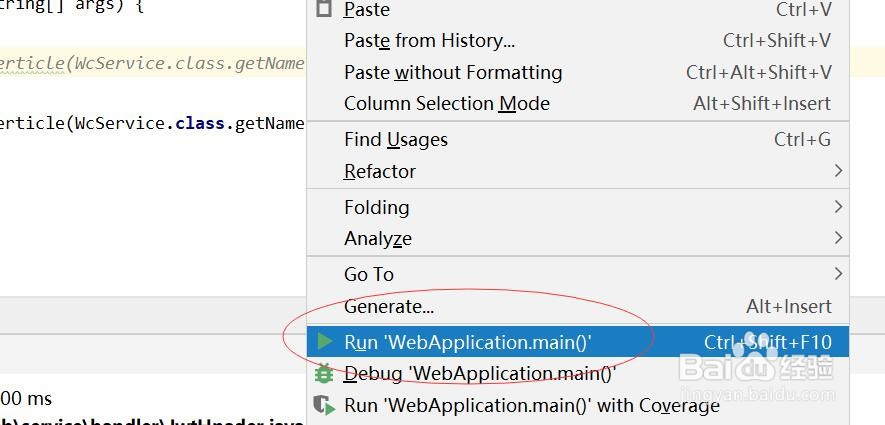Choose Paste from History…
This screenshot has width=885, height=425.
coord(429,41)
